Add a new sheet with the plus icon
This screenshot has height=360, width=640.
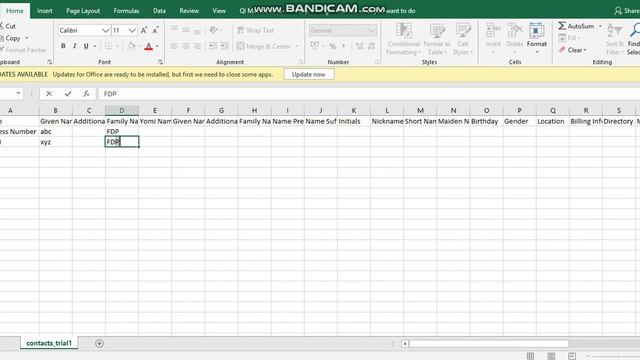coord(99,343)
